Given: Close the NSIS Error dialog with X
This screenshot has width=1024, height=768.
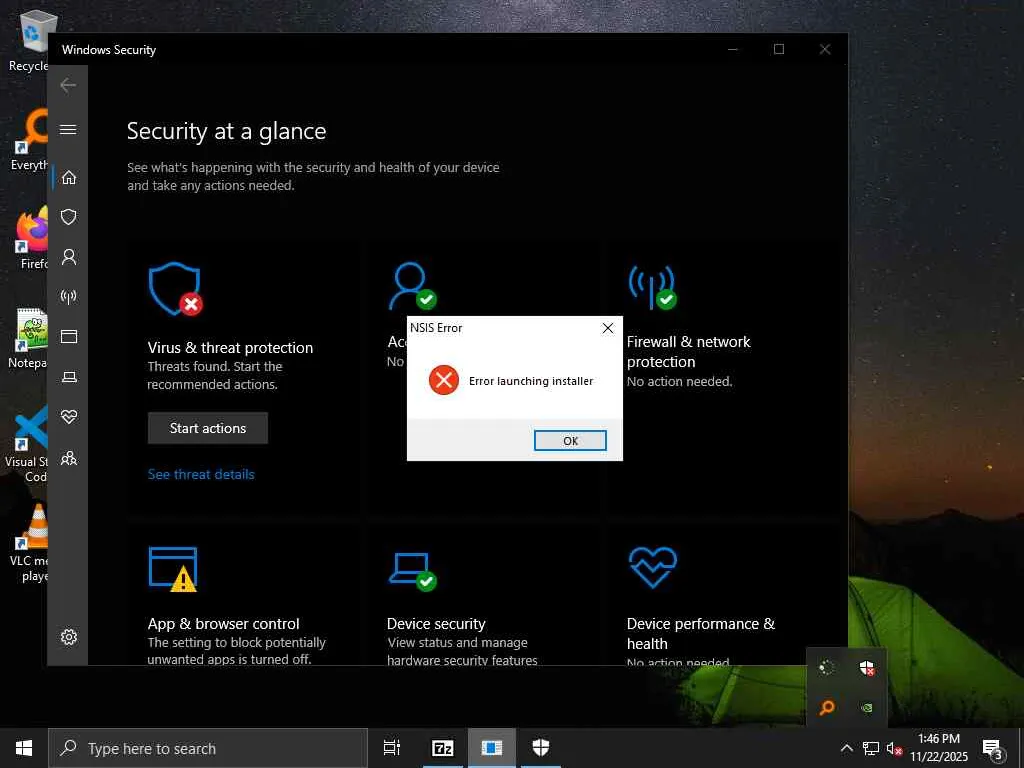Looking at the screenshot, I should 607,328.
